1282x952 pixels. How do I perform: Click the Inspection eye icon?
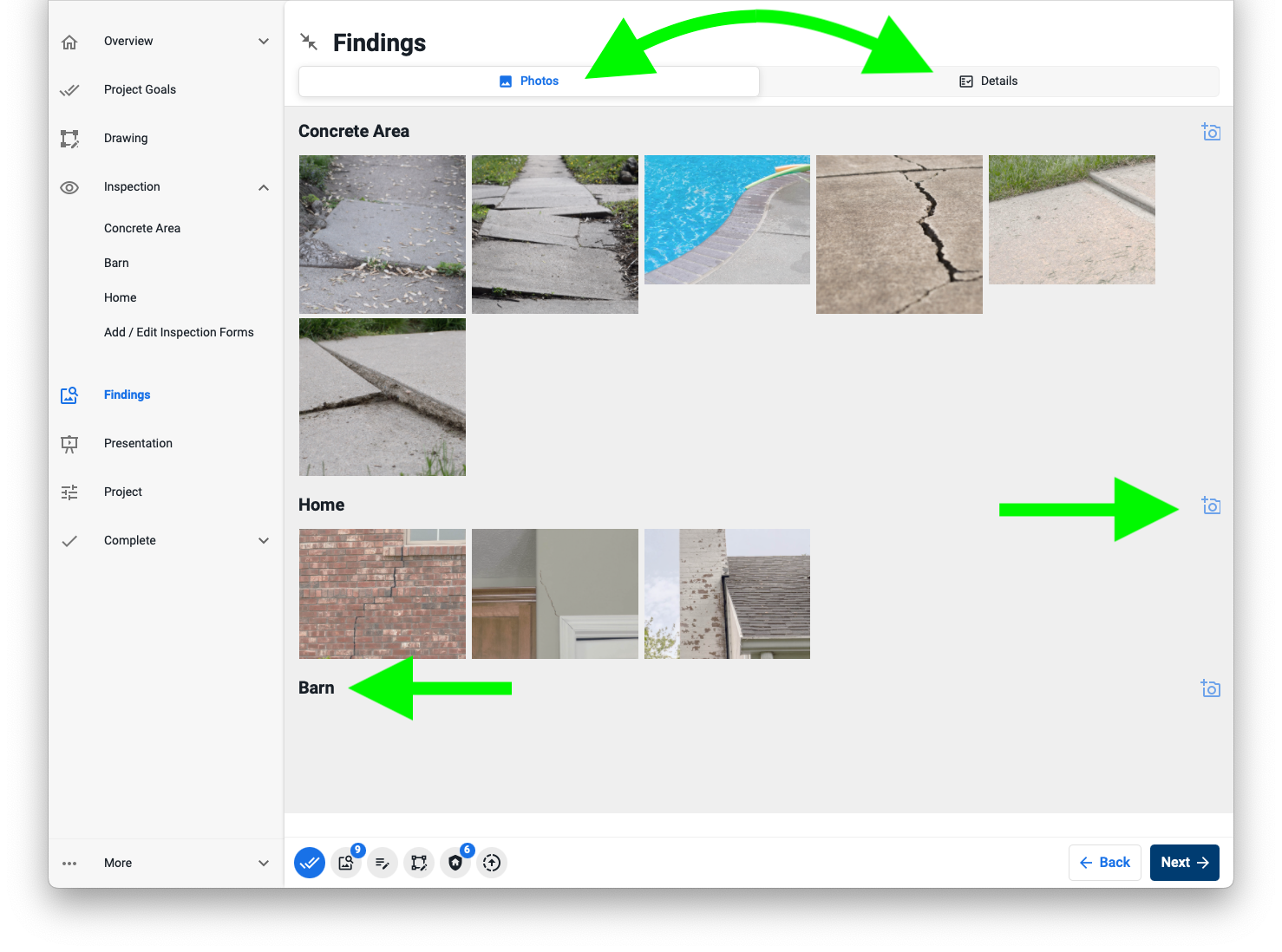(x=69, y=187)
